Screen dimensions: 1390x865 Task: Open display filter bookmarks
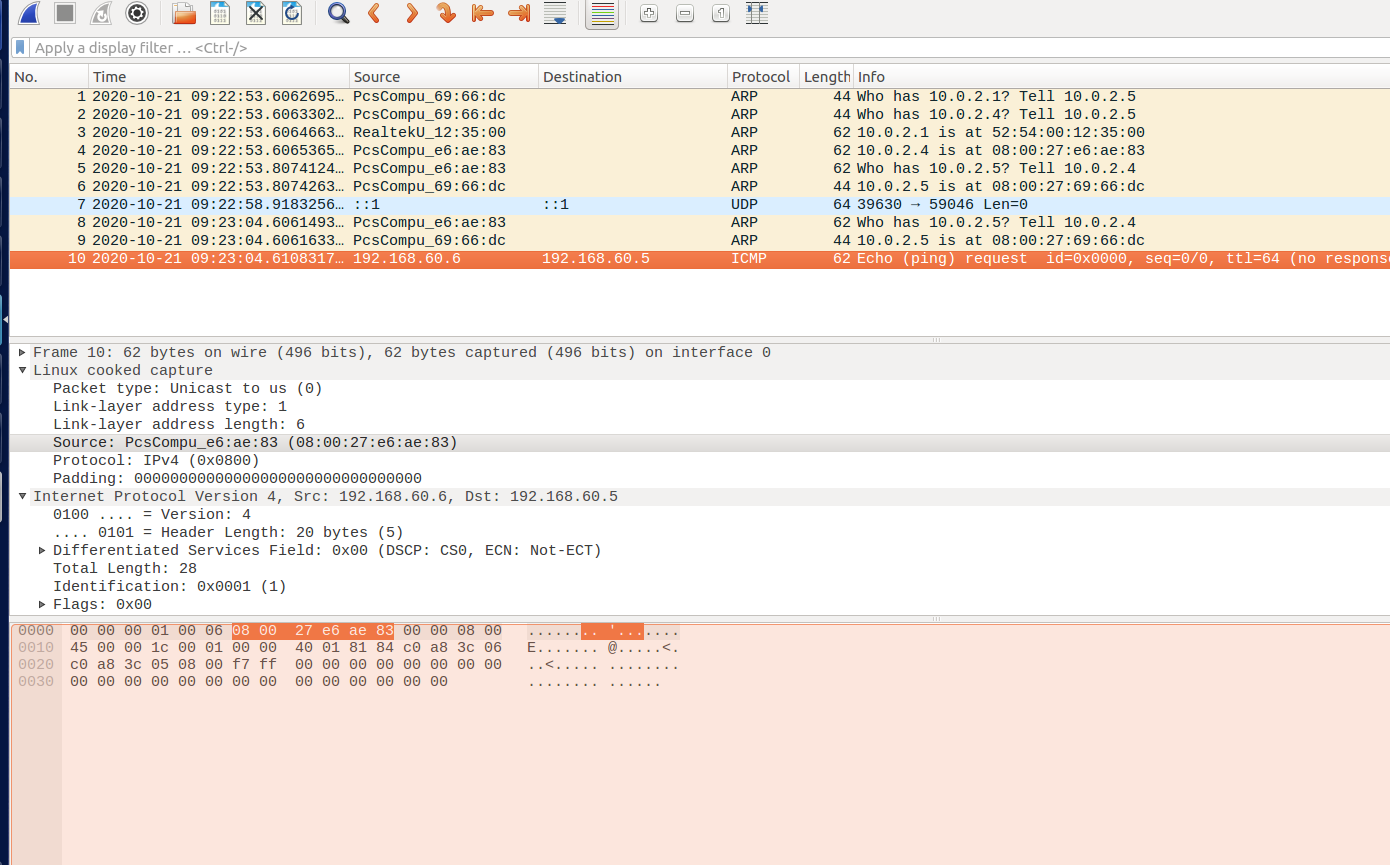coord(20,47)
